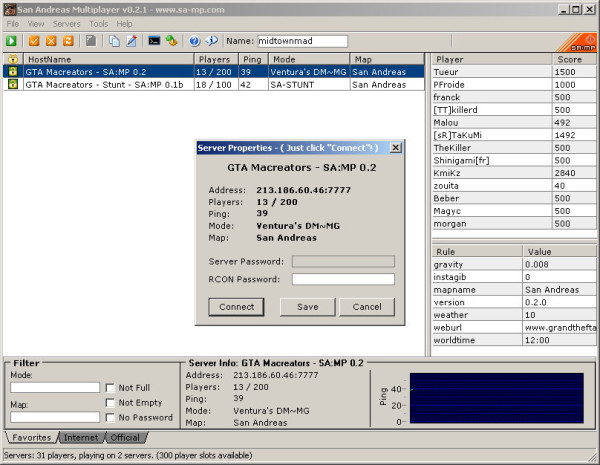Click the Rule column header
The height and width of the screenshot is (465, 600).
[477, 252]
